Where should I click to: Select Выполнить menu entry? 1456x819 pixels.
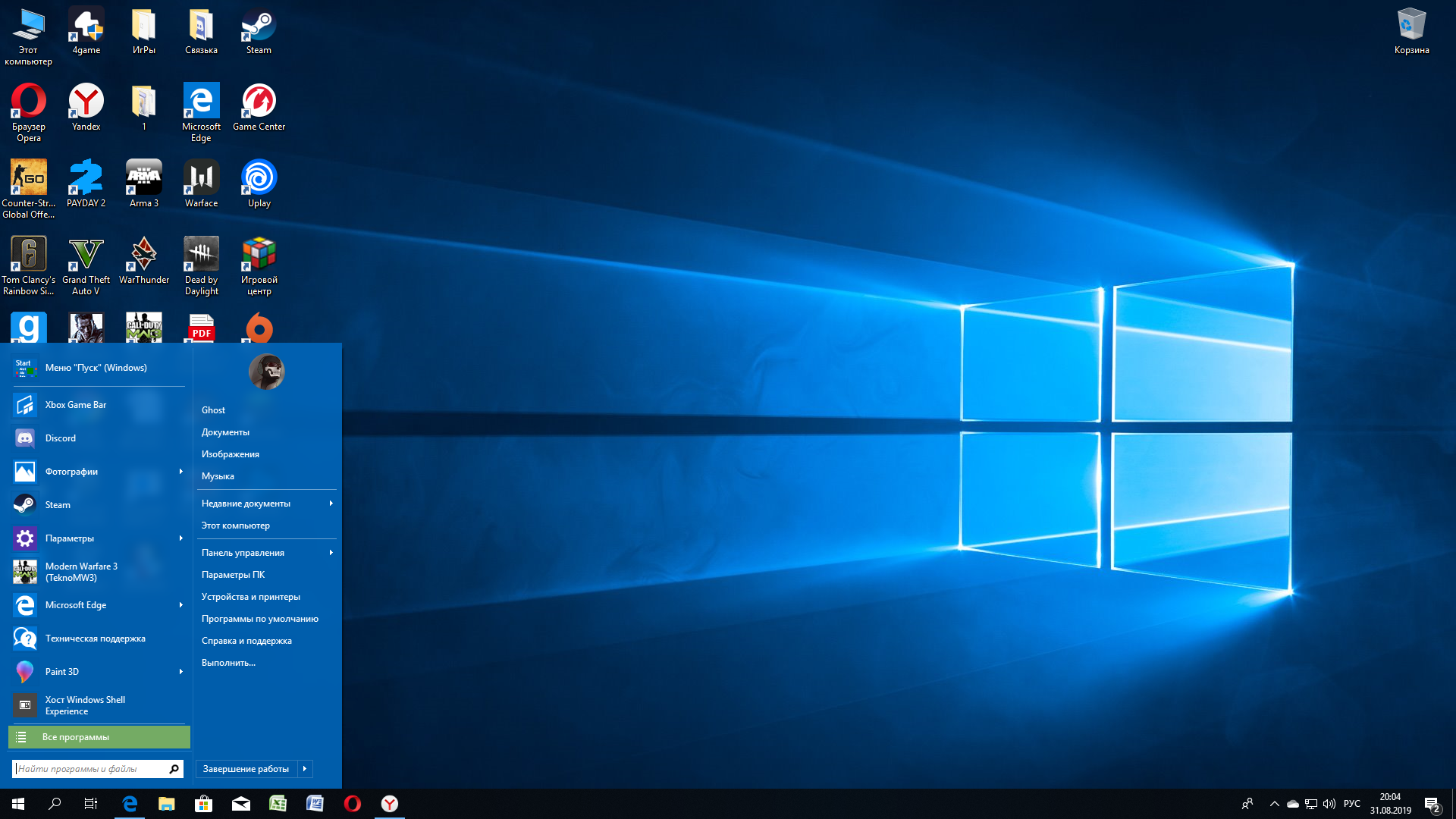228,662
